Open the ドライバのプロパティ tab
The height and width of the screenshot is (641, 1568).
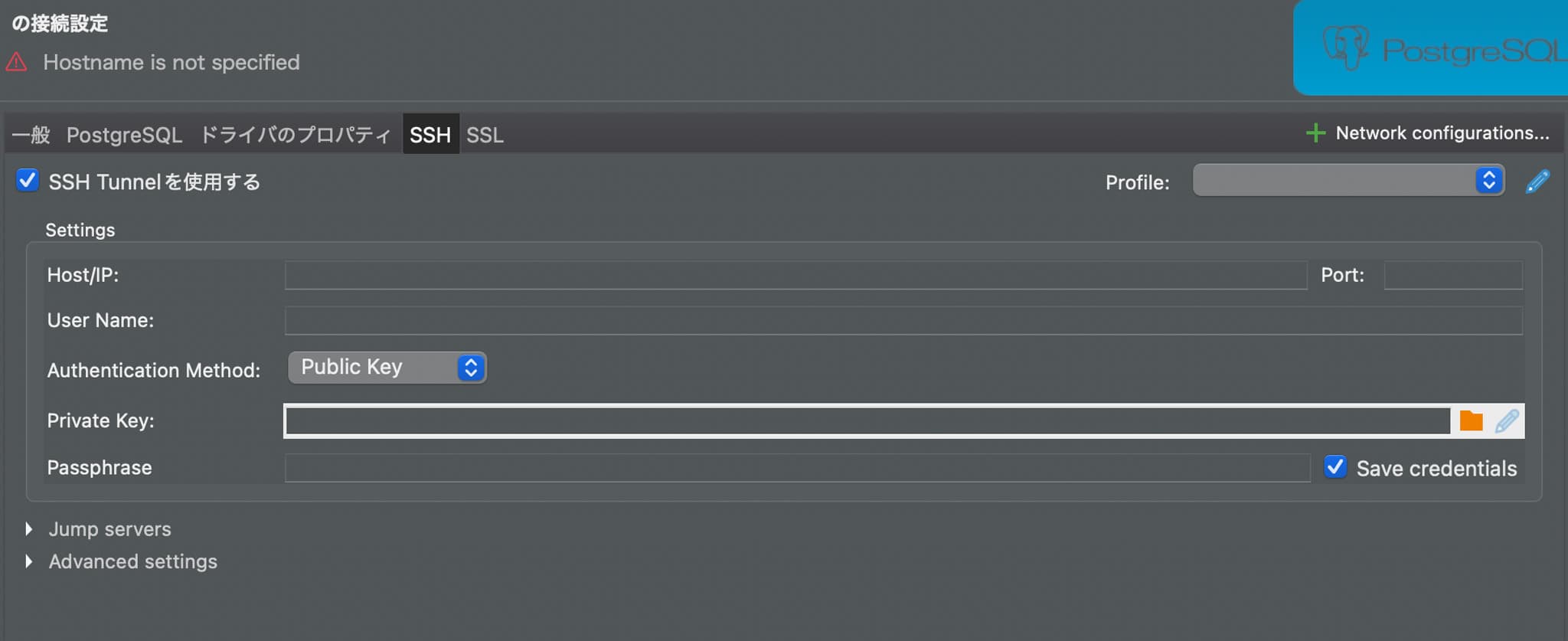point(296,135)
